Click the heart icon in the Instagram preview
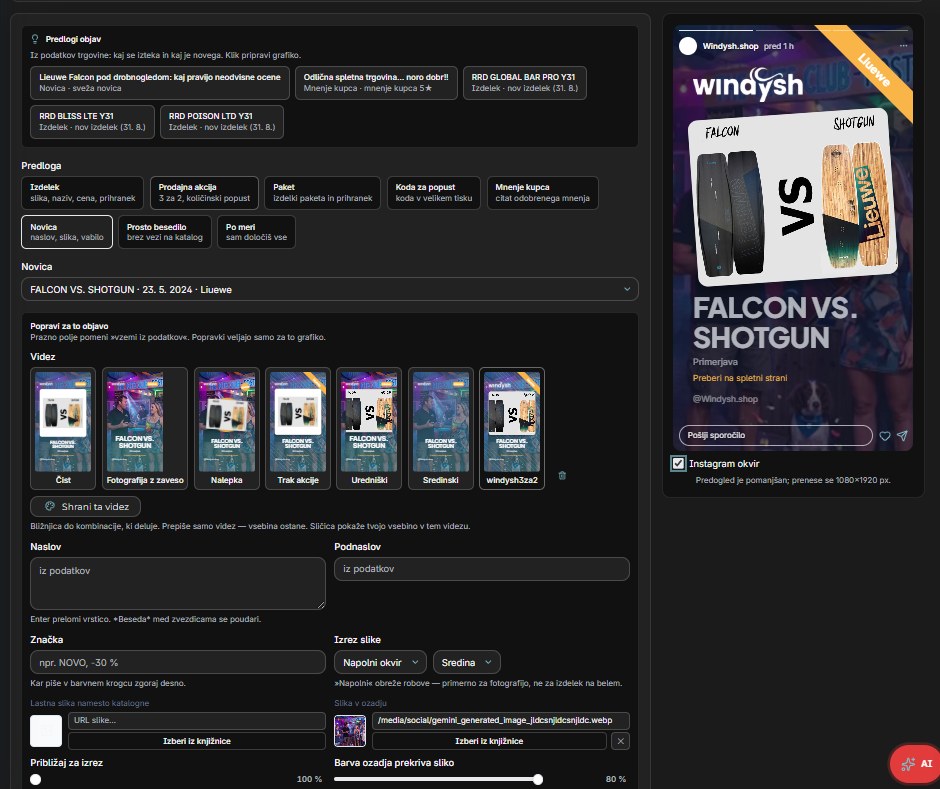Screen dimensions: 940x789 coord(884,436)
